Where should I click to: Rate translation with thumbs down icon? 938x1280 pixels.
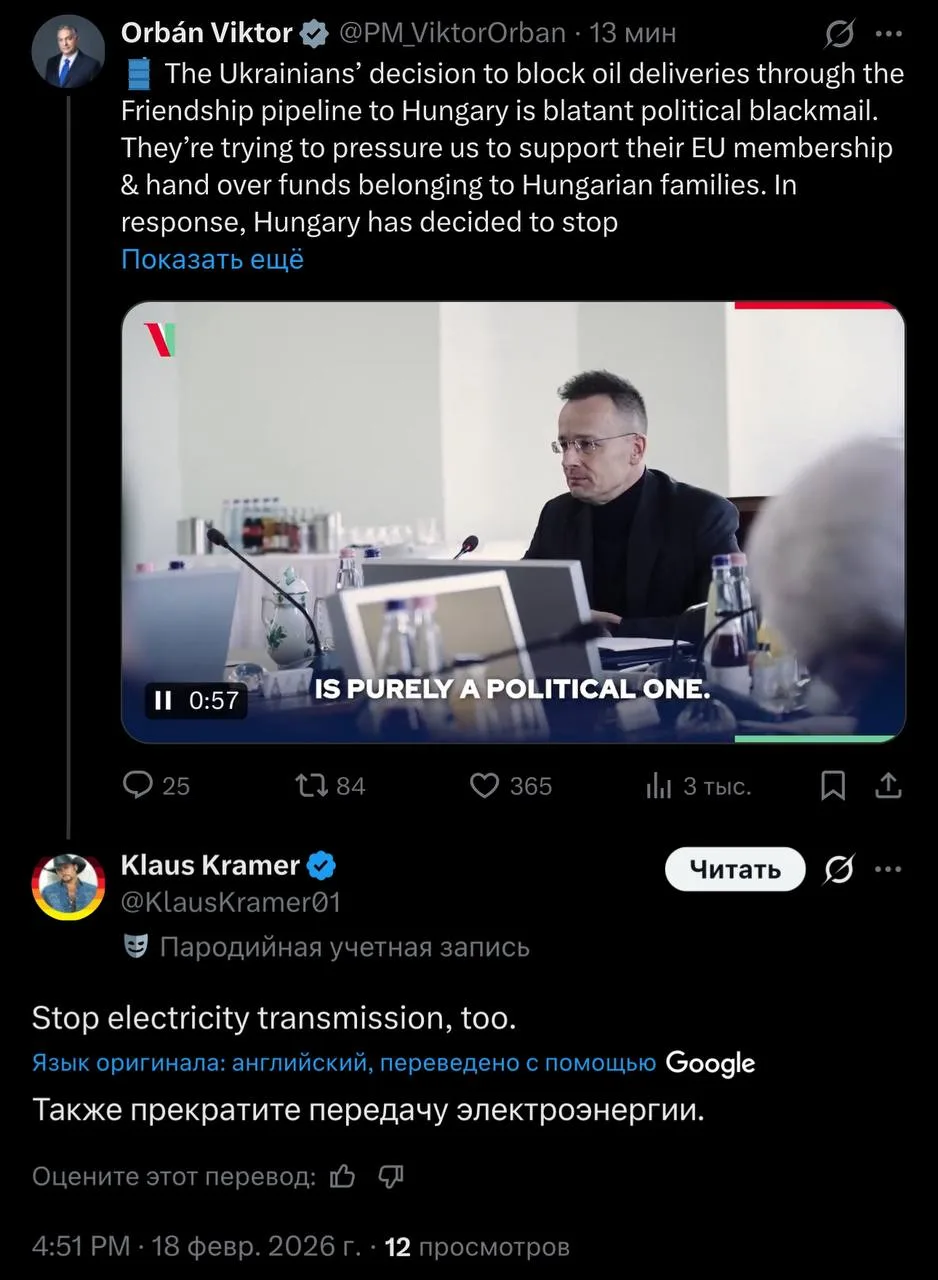click(390, 1176)
